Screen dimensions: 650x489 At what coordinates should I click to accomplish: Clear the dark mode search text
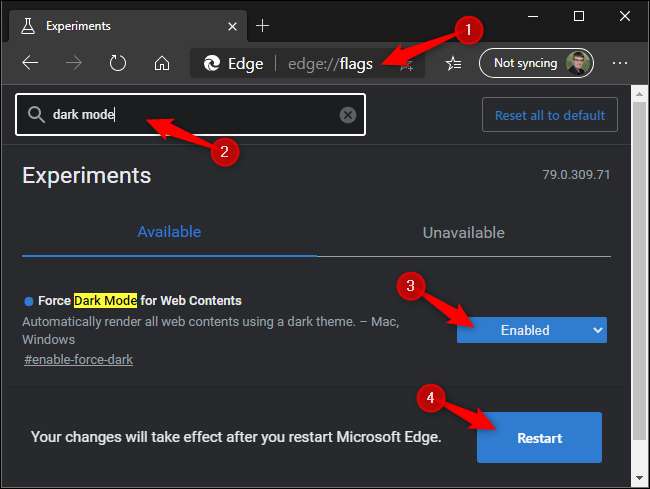click(347, 115)
